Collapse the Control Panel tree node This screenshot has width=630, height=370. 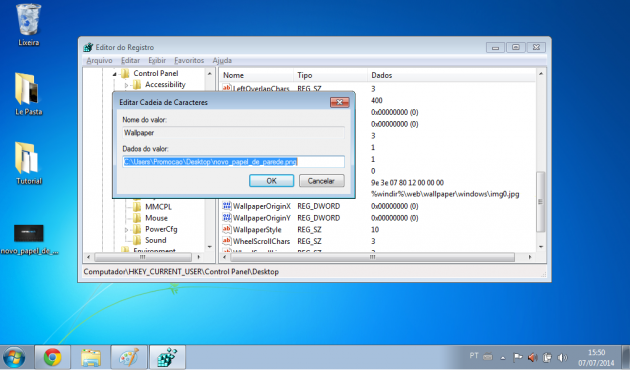[114, 74]
